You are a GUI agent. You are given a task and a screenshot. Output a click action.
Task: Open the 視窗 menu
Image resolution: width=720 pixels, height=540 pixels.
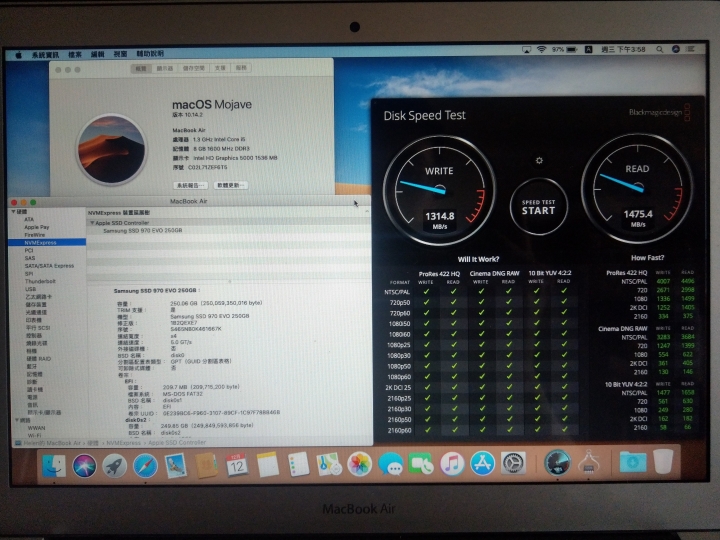120,54
